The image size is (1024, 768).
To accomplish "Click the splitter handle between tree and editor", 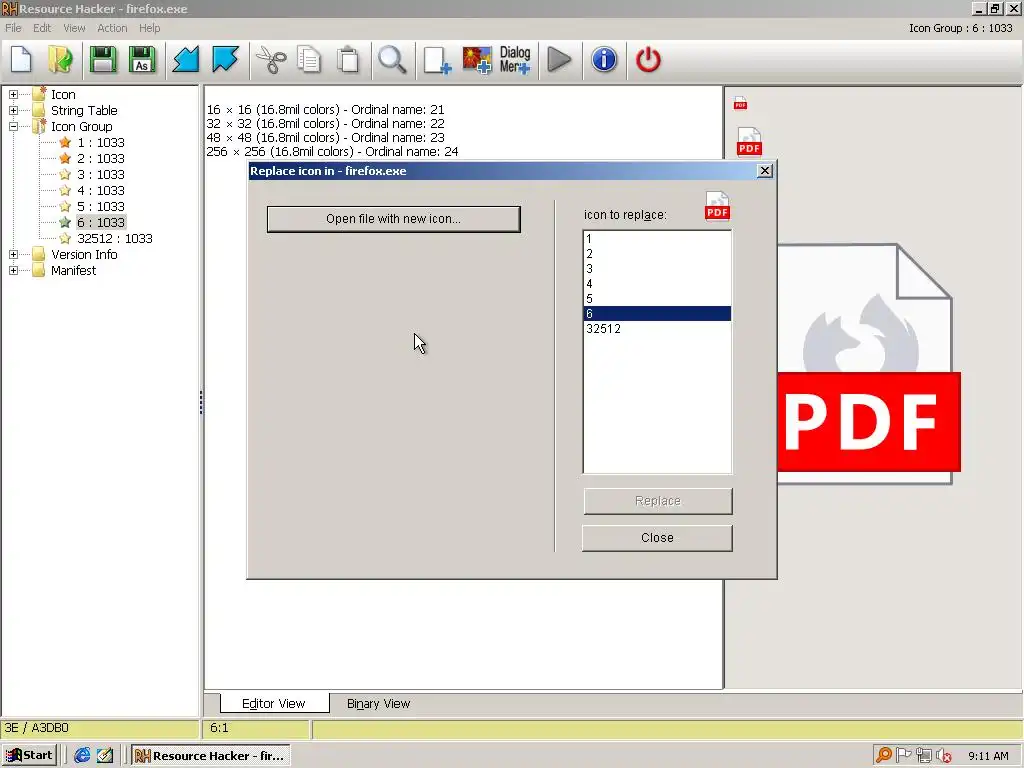I will 201,402.
